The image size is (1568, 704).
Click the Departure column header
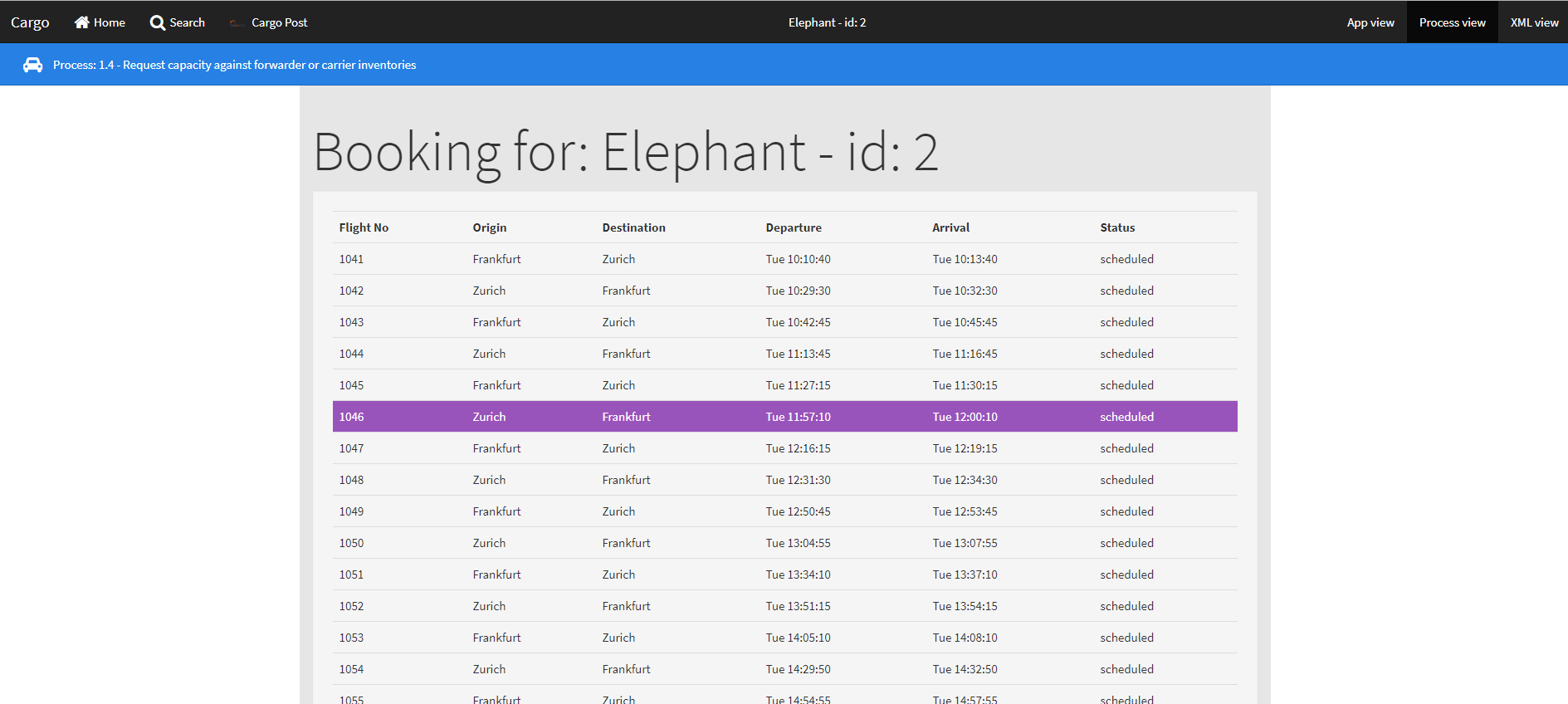pyautogui.click(x=794, y=227)
